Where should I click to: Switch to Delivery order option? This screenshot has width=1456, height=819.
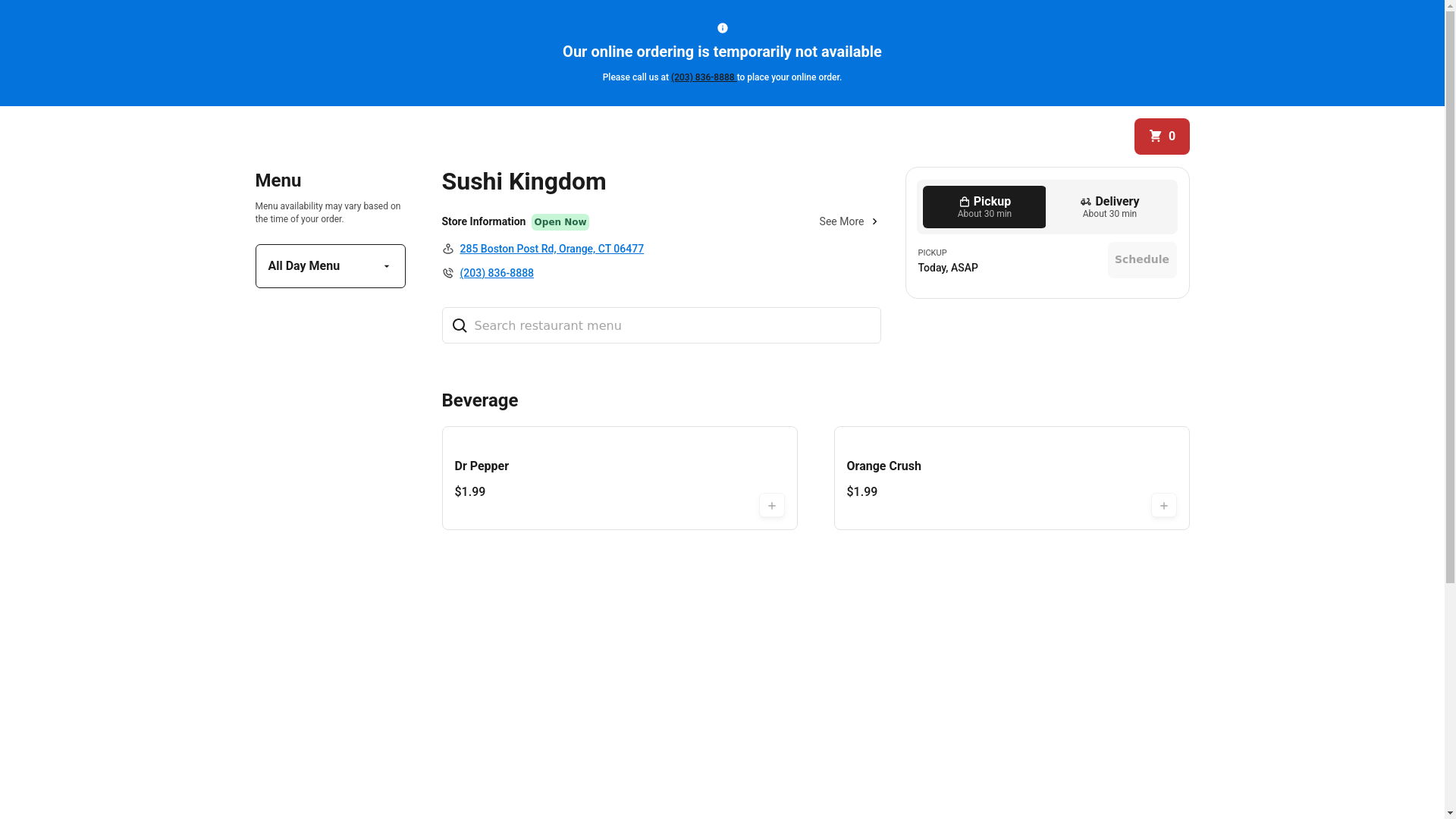[x=1109, y=207]
